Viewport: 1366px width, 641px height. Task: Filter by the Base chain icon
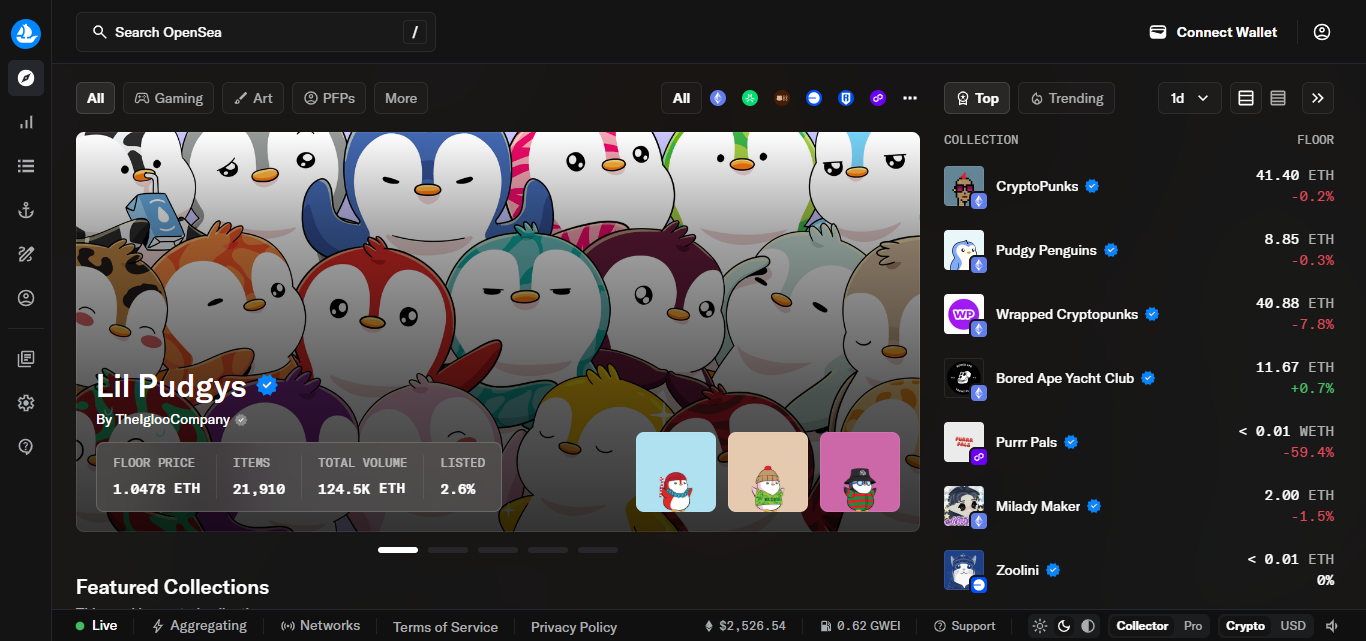pos(814,98)
